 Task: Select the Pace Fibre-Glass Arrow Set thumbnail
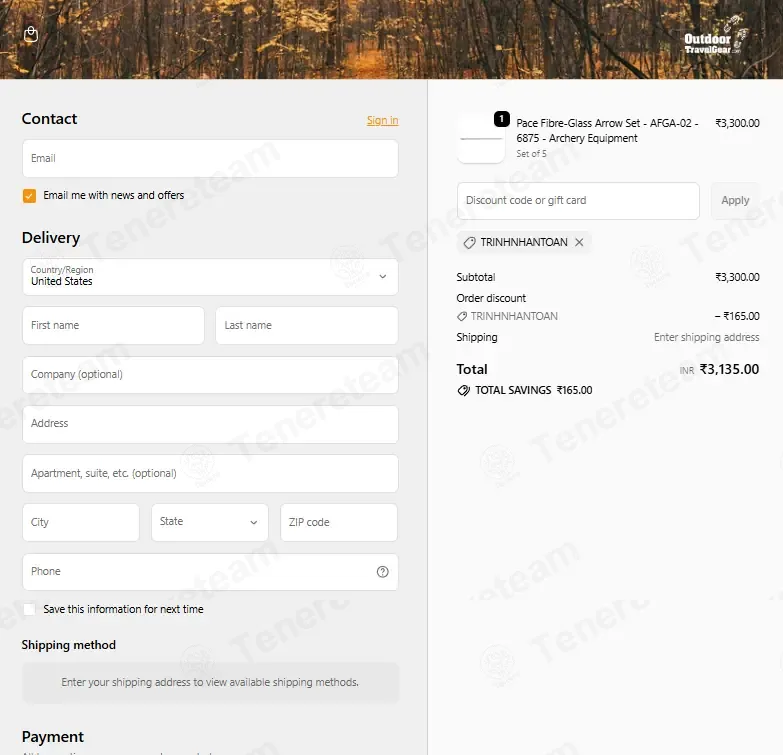tap(481, 139)
